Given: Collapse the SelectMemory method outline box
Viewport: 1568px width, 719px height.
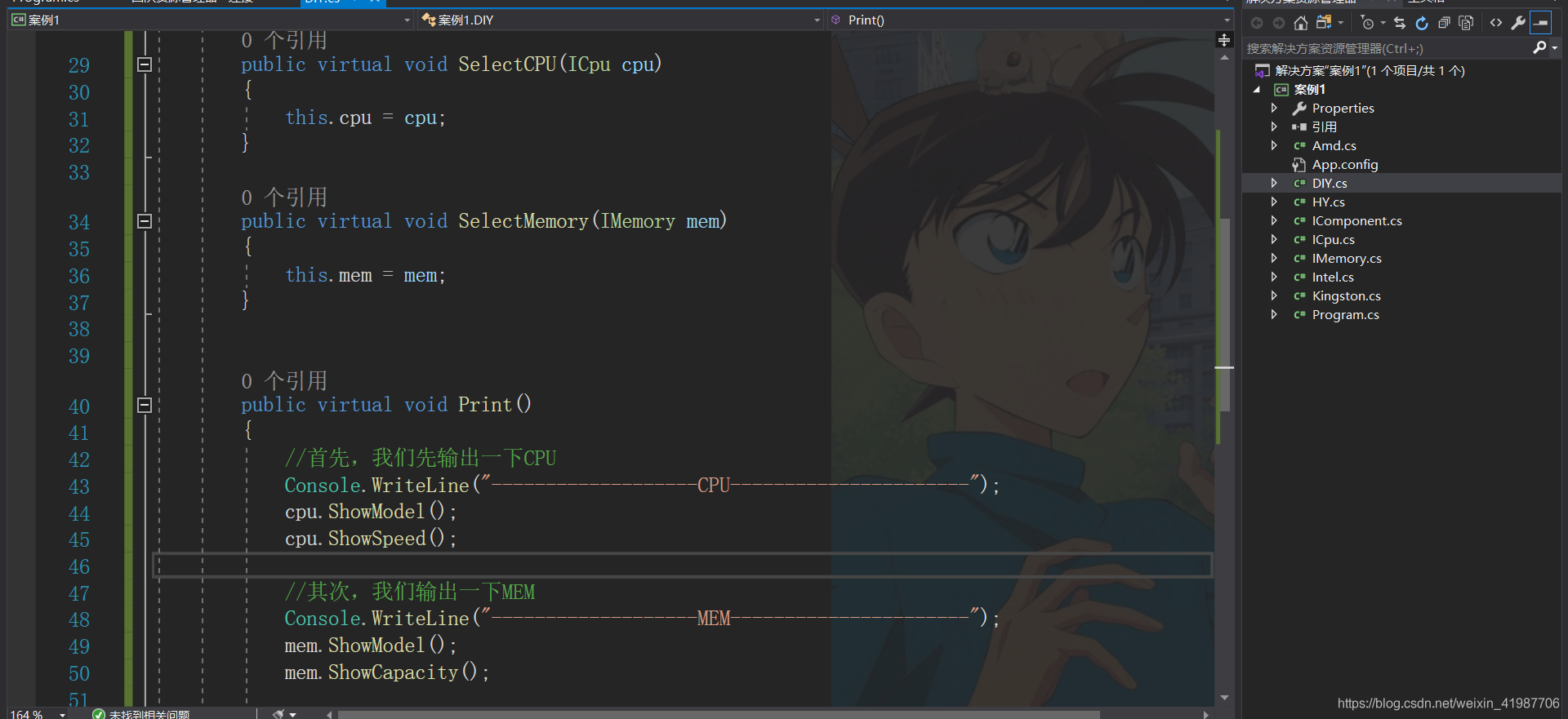Looking at the screenshot, I should pyautogui.click(x=145, y=221).
